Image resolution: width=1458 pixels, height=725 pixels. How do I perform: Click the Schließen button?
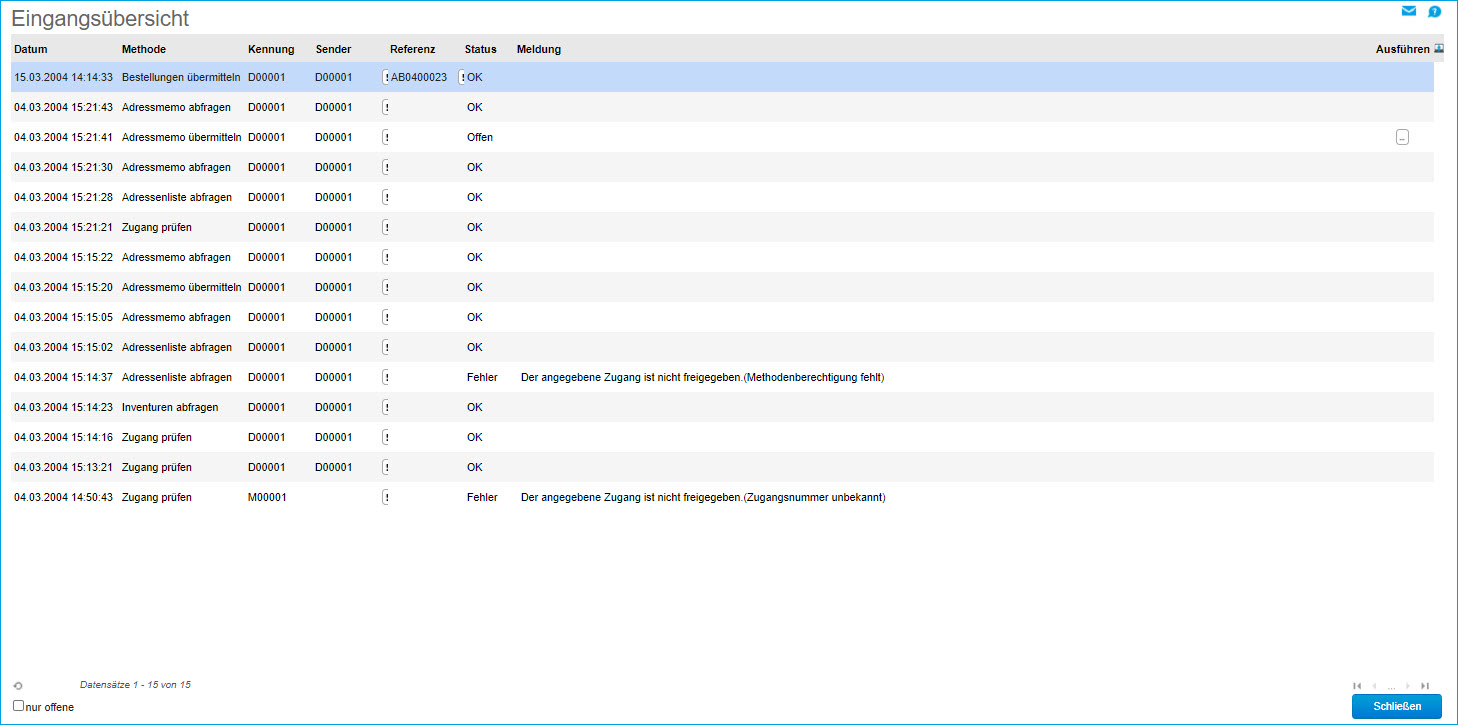1396,707
